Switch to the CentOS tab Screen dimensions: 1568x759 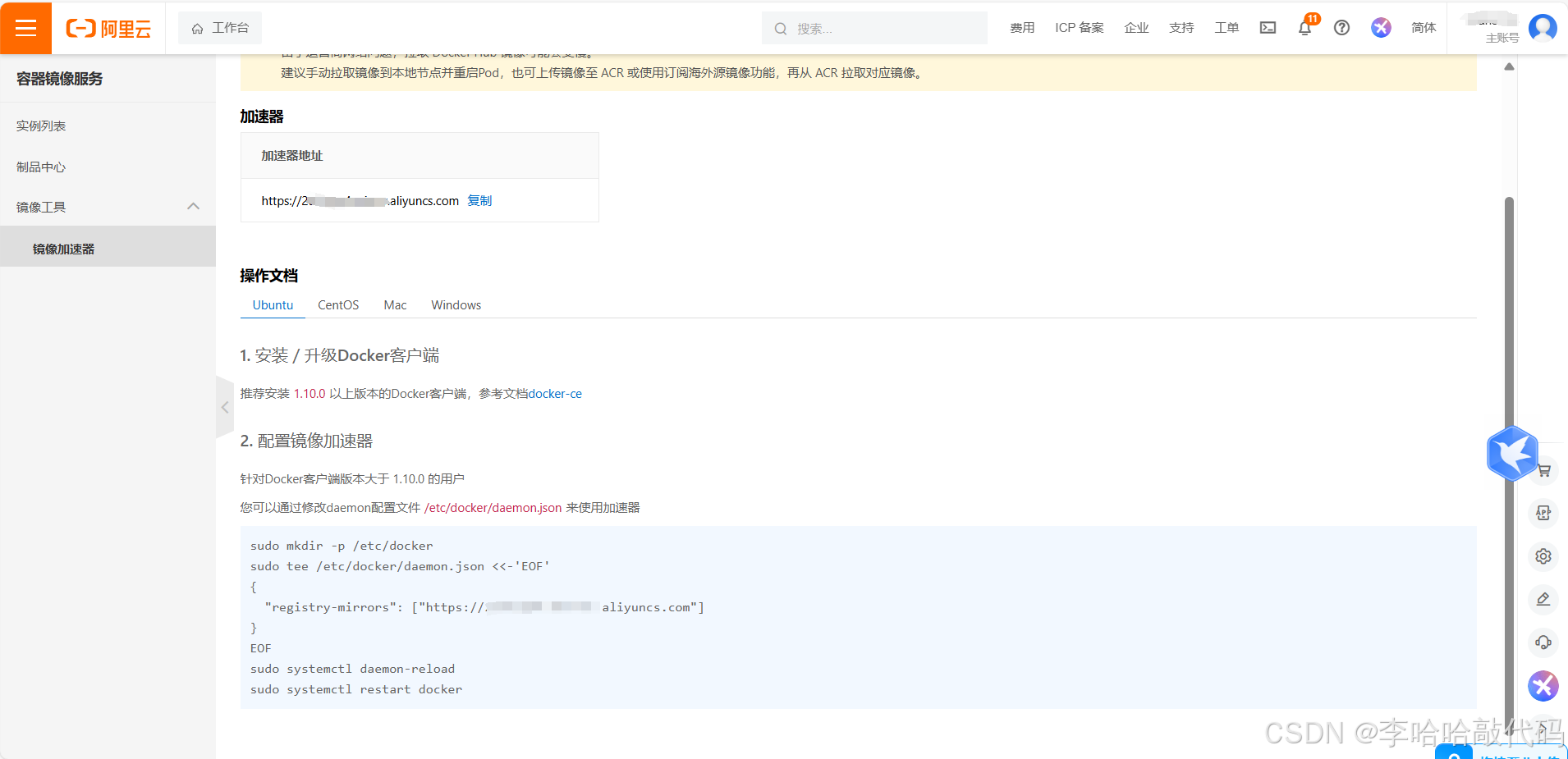[338, 305]
